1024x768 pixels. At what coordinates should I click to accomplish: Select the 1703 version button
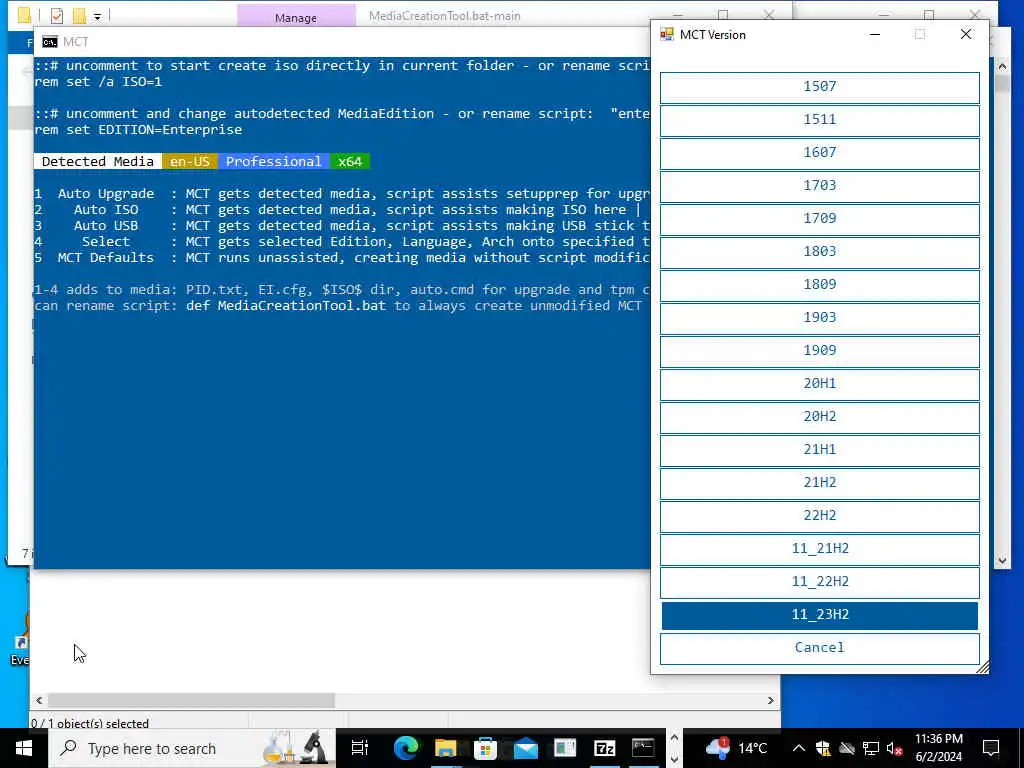coord(820,186)
